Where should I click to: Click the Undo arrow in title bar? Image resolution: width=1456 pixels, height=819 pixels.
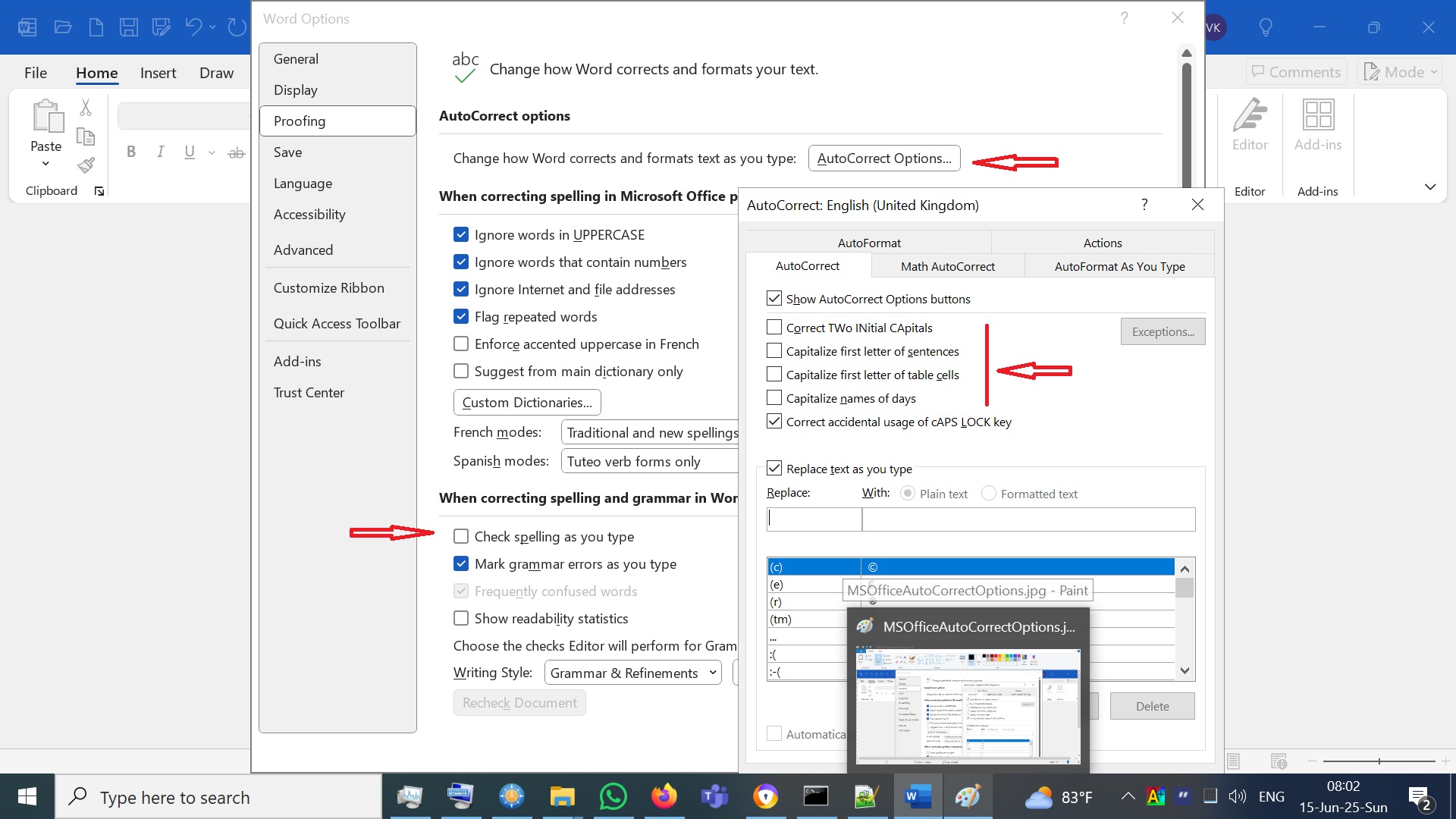coord(193,28)
